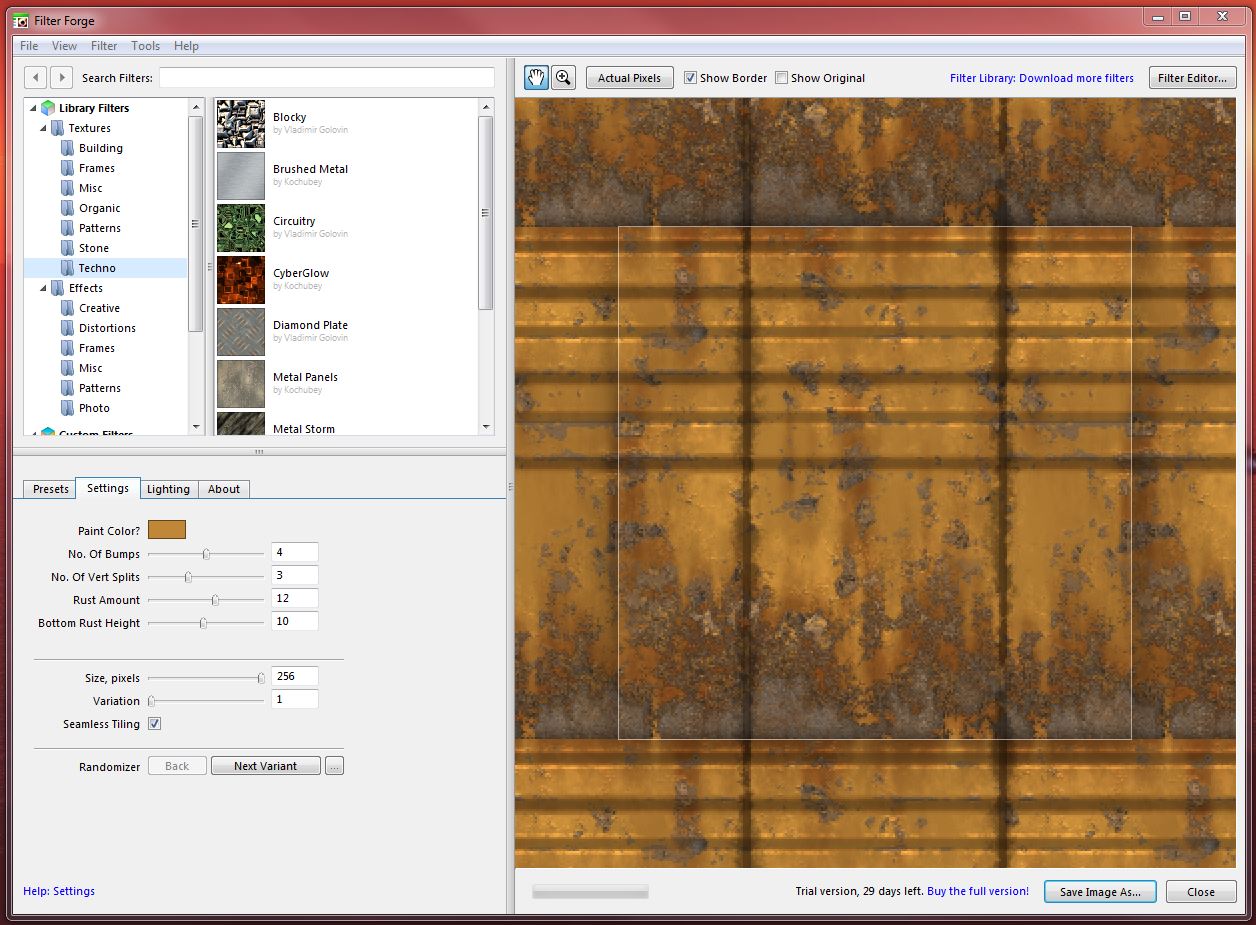Screen dimensions: 1256x925
Task: Select the Hand pan tool
Action: (x=536, y=78)
